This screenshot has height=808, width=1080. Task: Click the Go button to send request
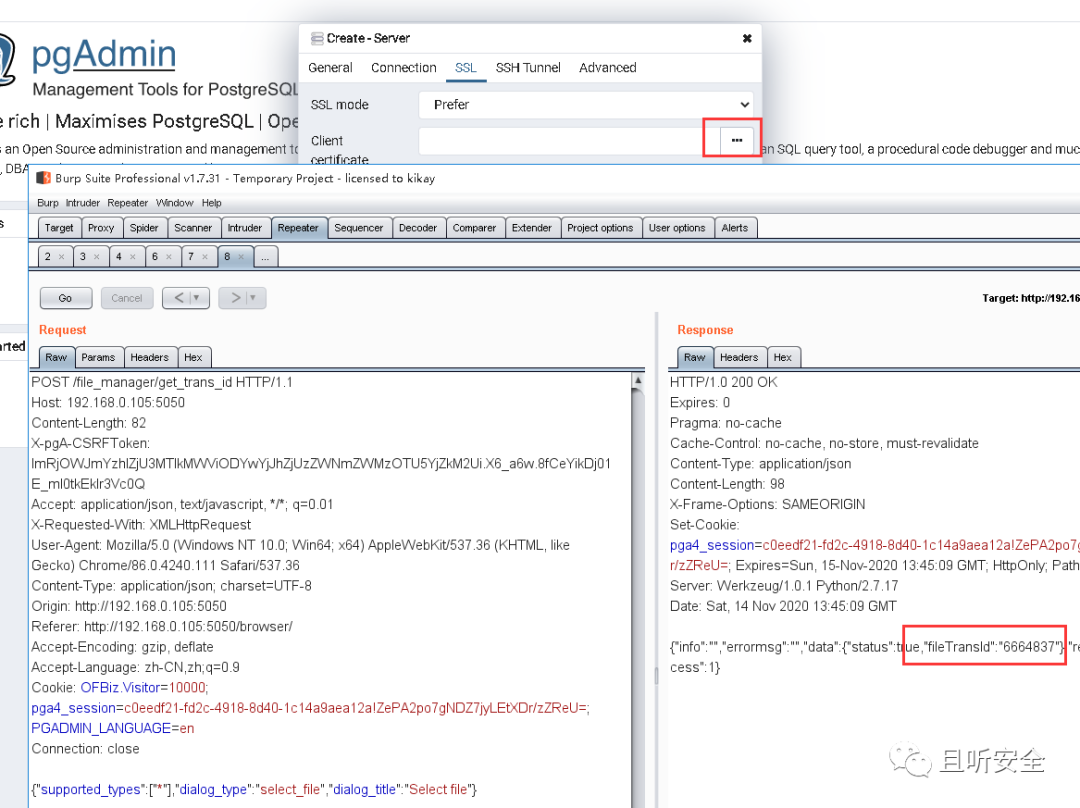point(65,298)
